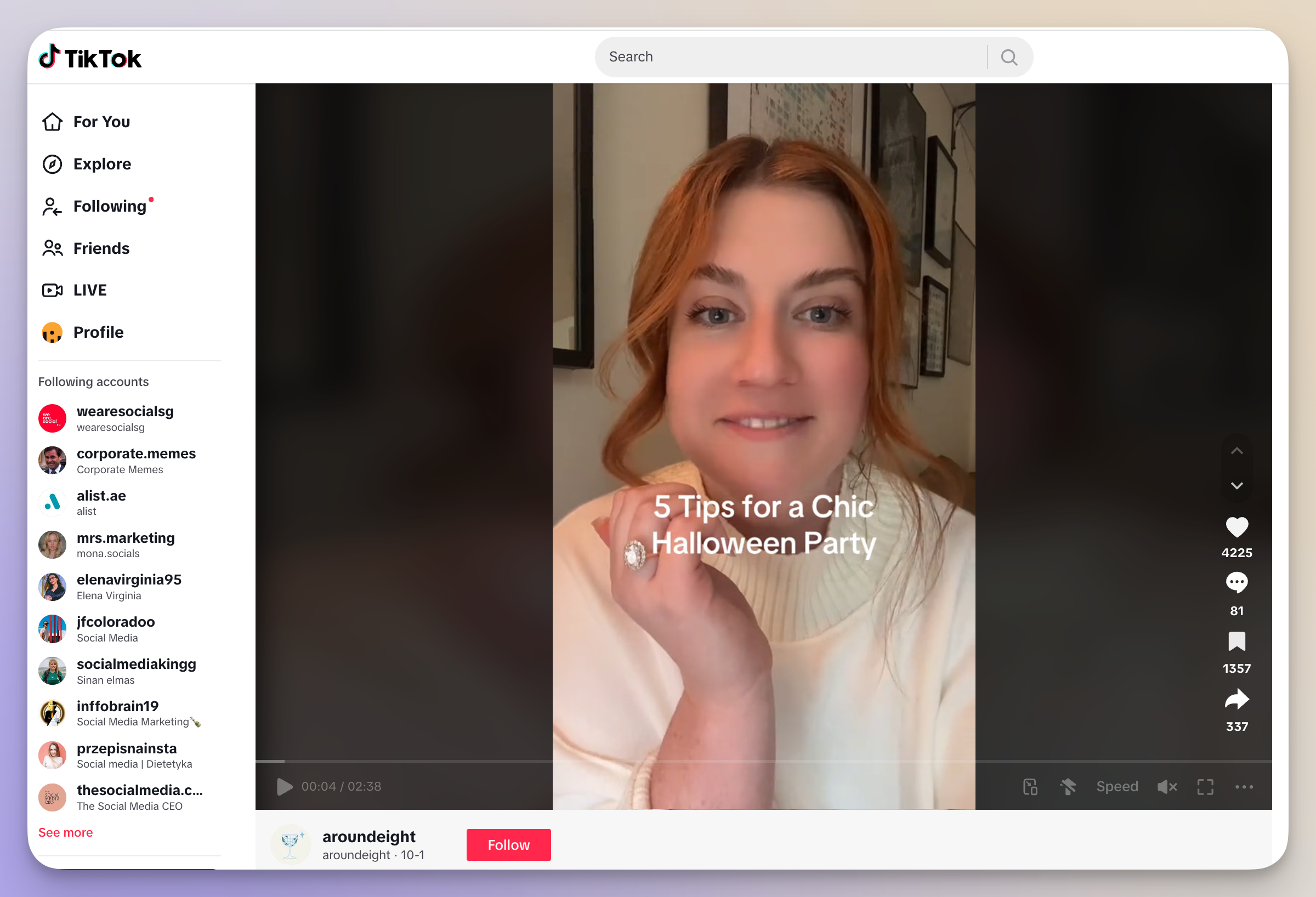Select the LIVE menu item in sidebar
This screenshot has height=897, width=1316.
tap(90, 291)
